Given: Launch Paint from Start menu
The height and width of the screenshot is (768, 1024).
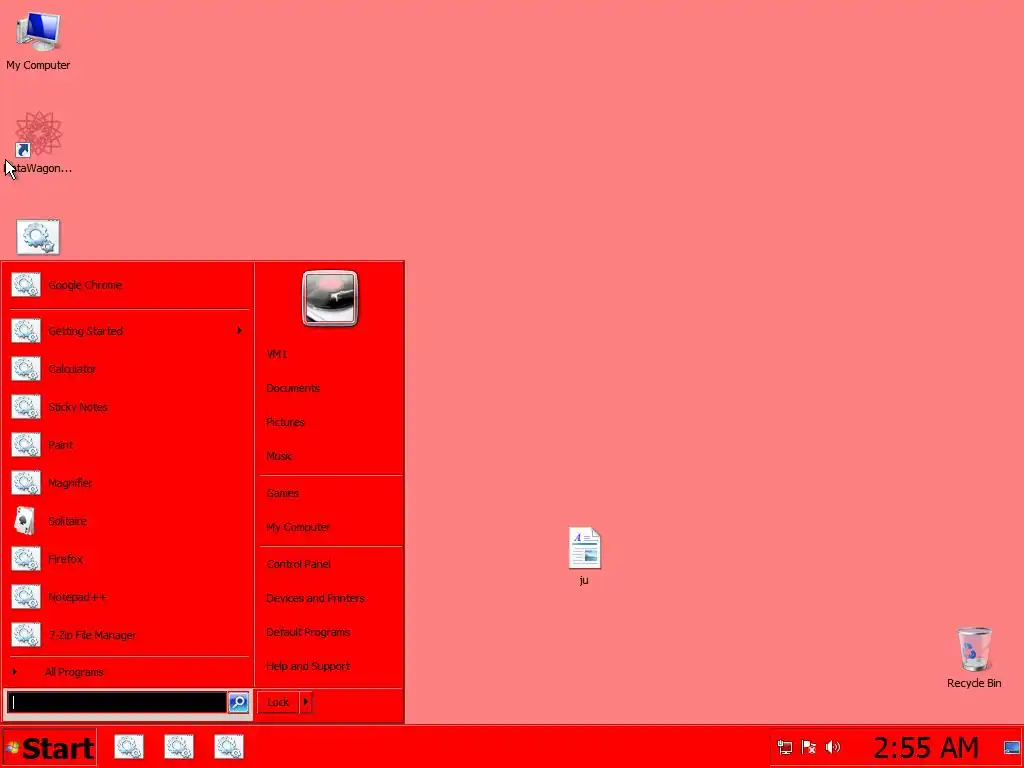Looking at the screenshot, I should [129, 445].
